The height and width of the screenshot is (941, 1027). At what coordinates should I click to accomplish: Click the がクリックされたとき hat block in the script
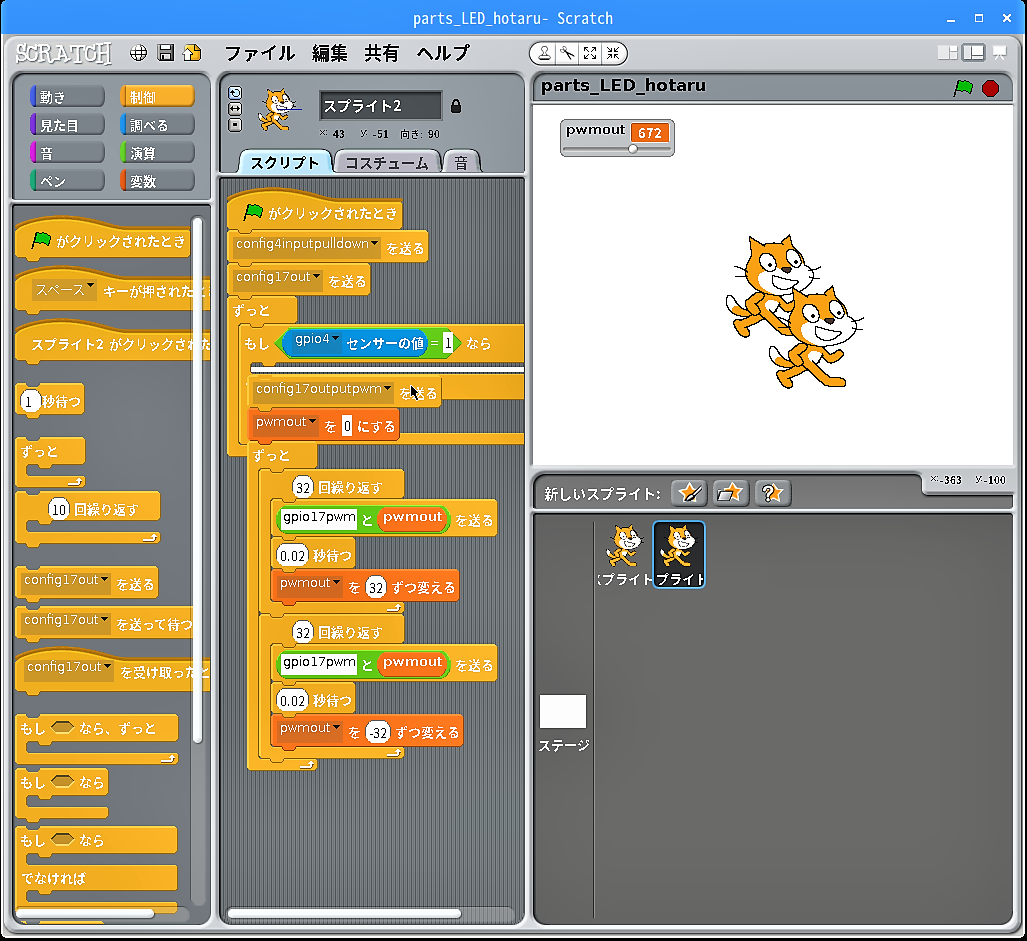pyautogui.click(x=315, y=212)
